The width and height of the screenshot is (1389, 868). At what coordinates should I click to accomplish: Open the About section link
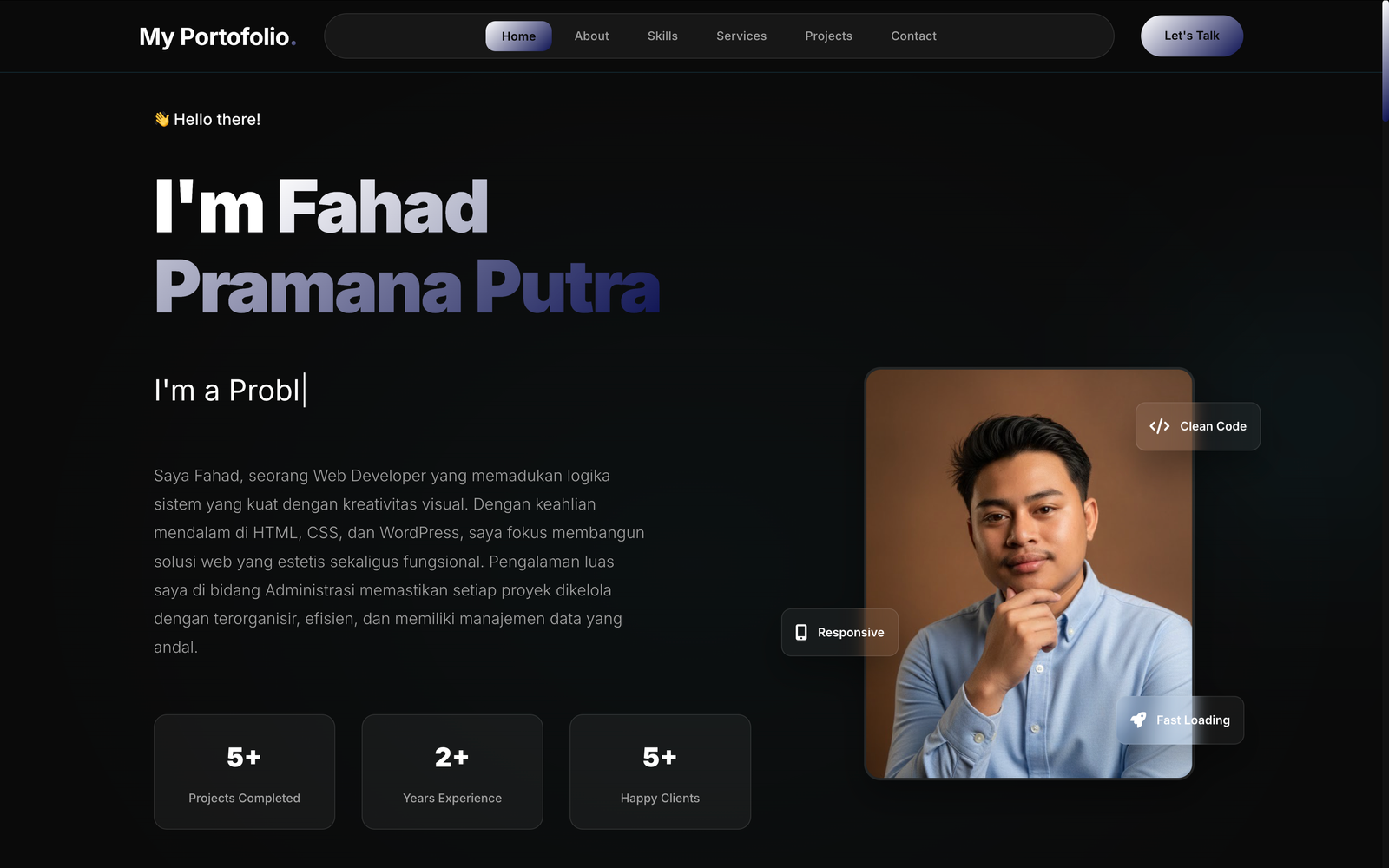coord(591,36)
